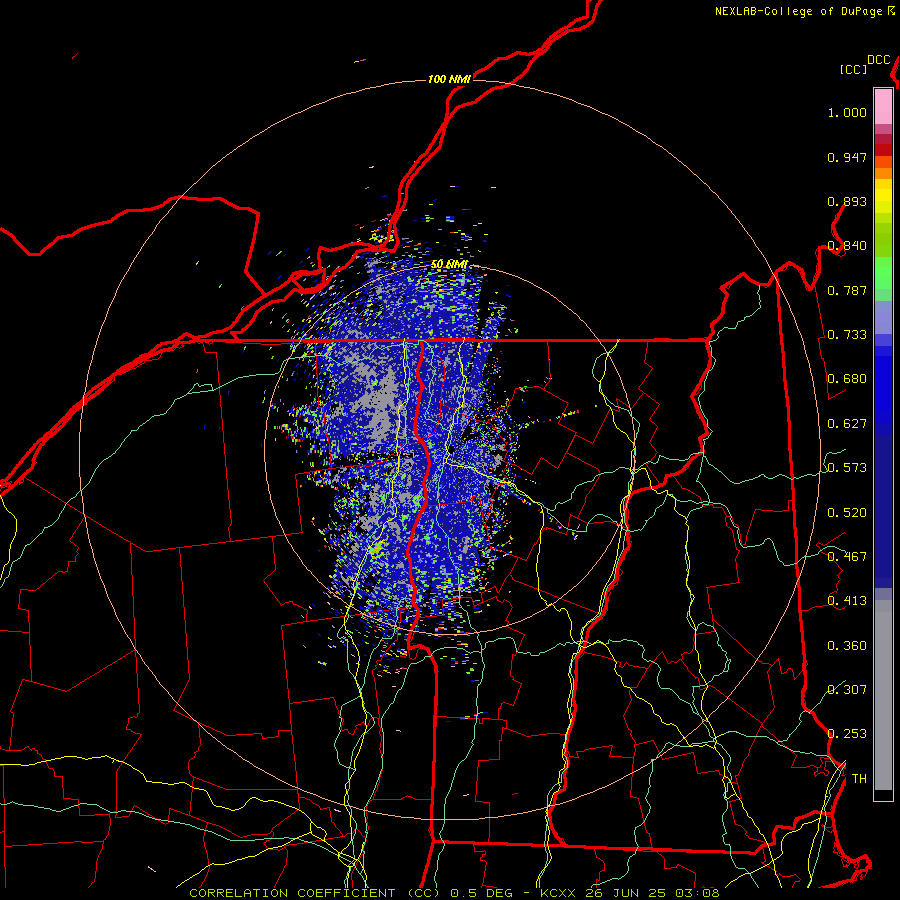Click the 50 NMI range ring label
Screen dimensions: 900x900
pos(449,265)
